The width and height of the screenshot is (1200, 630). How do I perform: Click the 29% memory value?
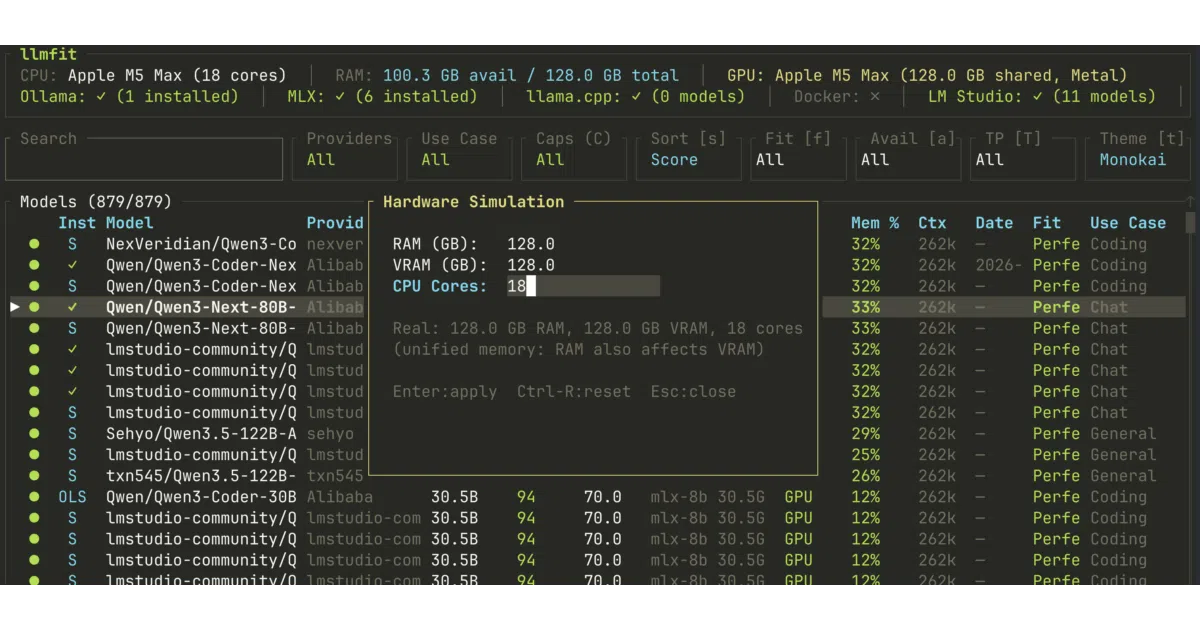866,433
